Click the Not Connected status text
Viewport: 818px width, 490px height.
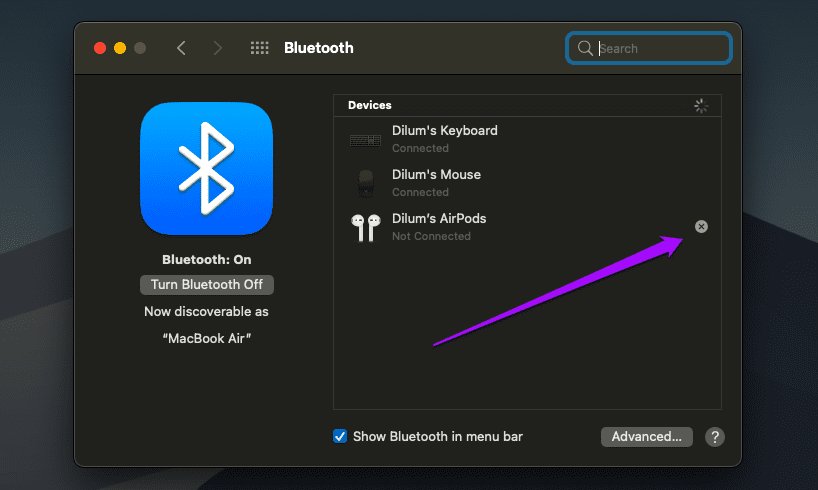pos(431,236)
